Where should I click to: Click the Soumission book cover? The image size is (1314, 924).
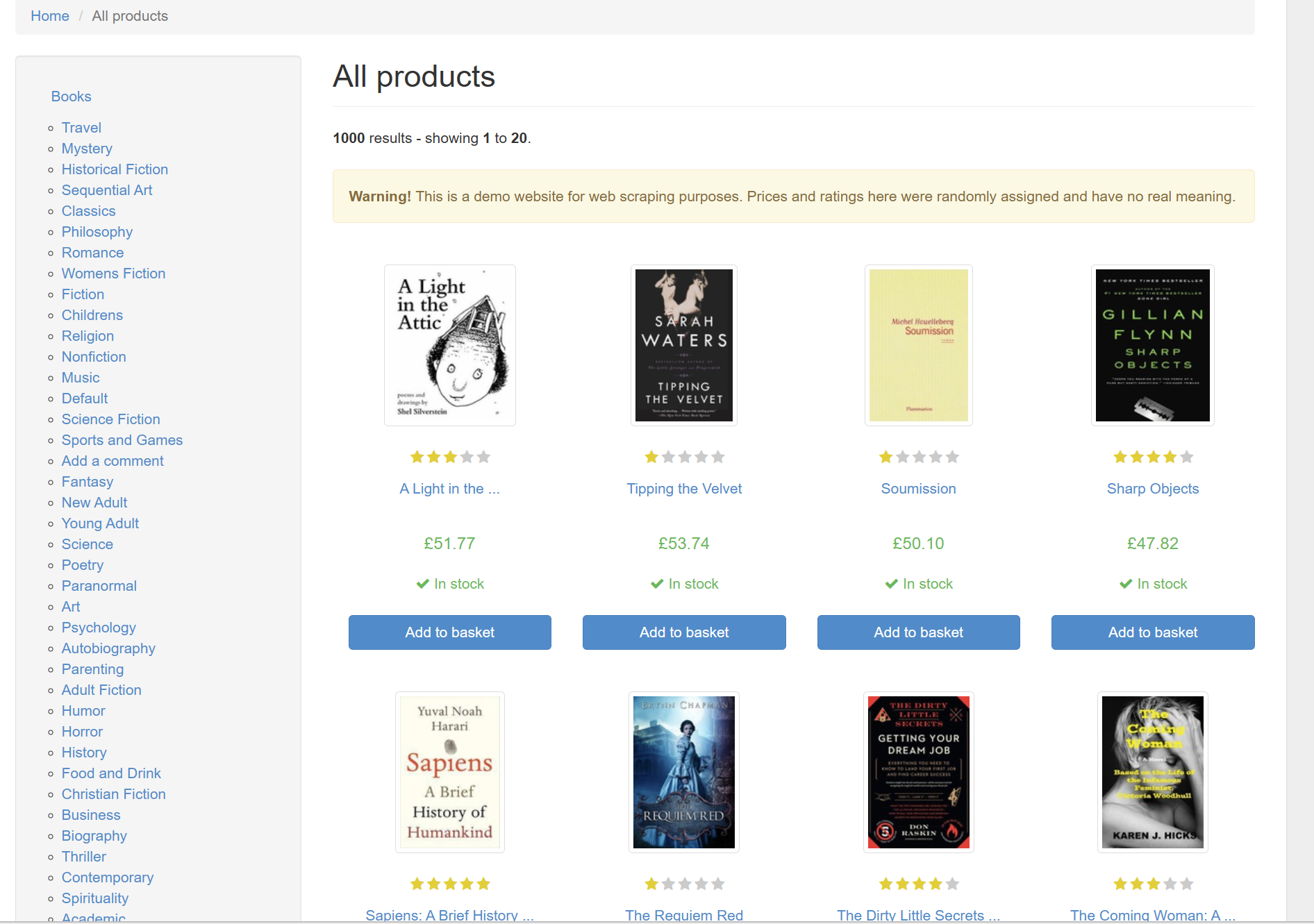pyautogui.click(x=918, y=345)
